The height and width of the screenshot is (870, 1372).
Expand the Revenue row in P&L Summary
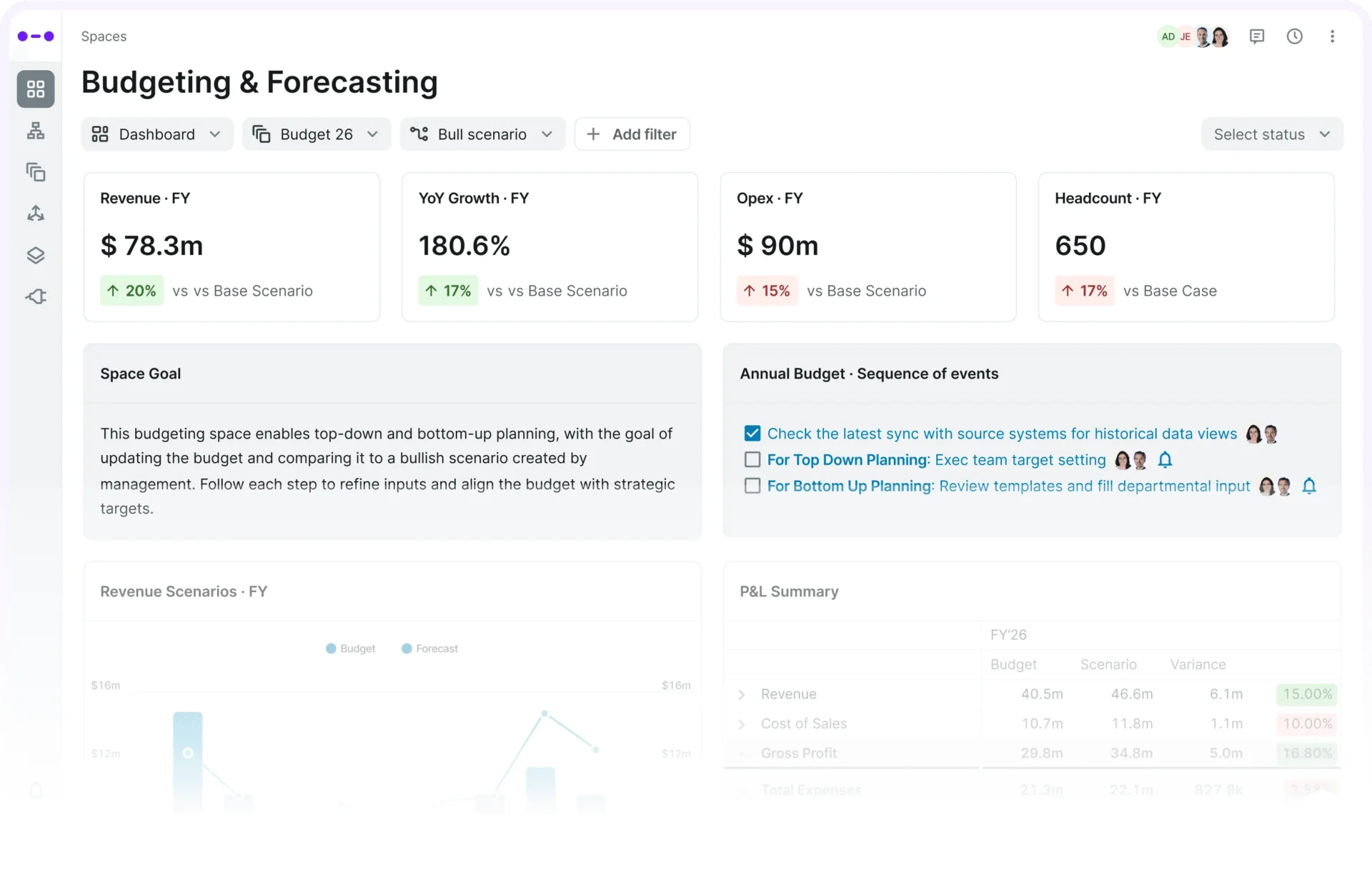click(x=742, y=694)
